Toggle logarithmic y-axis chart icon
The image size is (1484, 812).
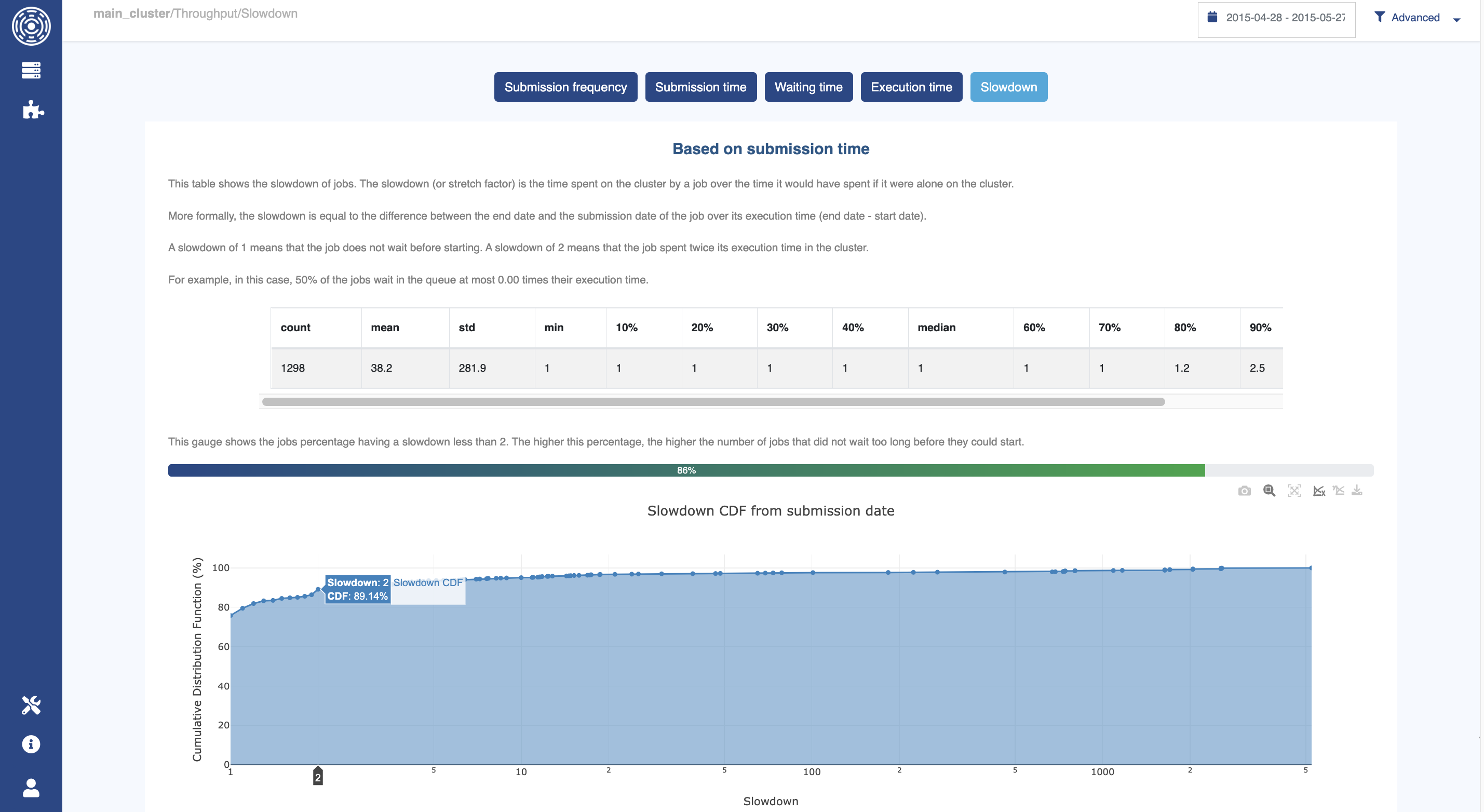click(x=1339, y=491)
